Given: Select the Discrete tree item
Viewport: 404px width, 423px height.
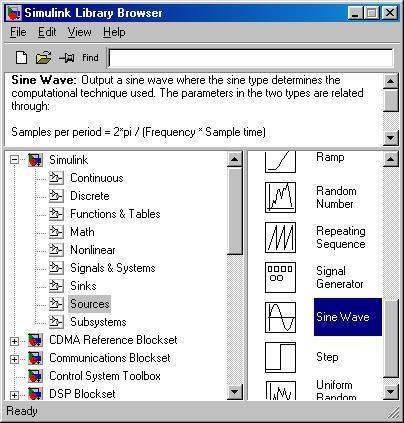Looking at the screenshot, I should click(x=90, y=196).
